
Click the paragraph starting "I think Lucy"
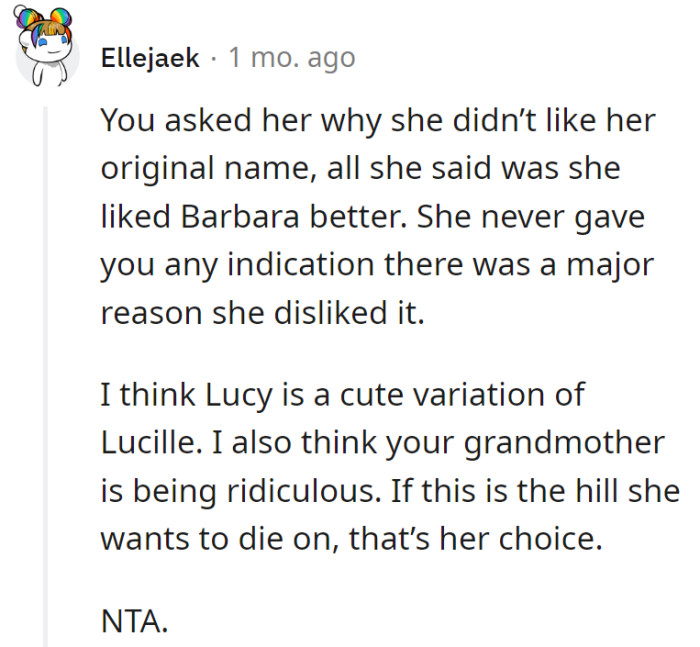click(x=390, y=466)
